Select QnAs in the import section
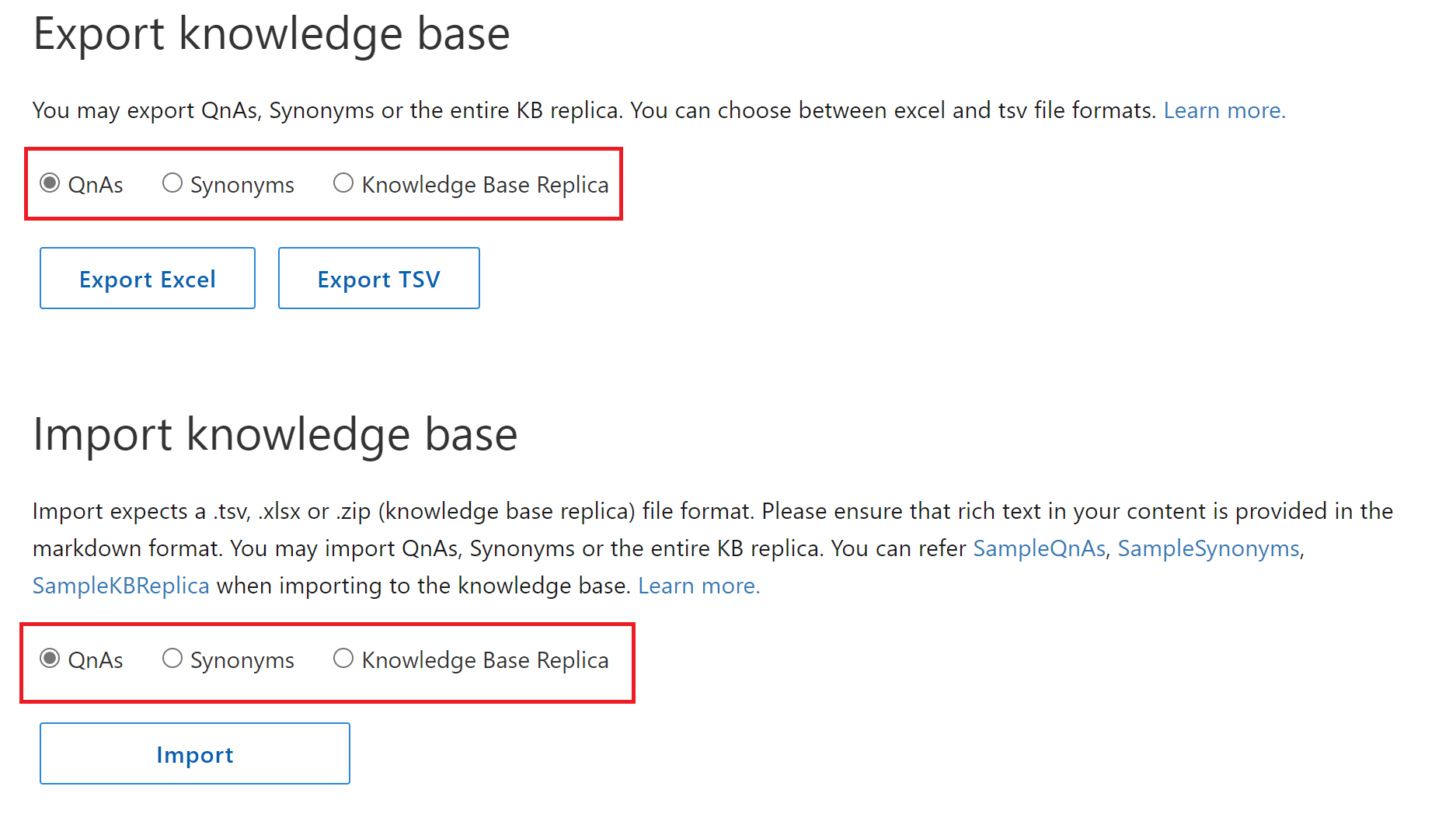1456x835 pixels. coord(50,659)
